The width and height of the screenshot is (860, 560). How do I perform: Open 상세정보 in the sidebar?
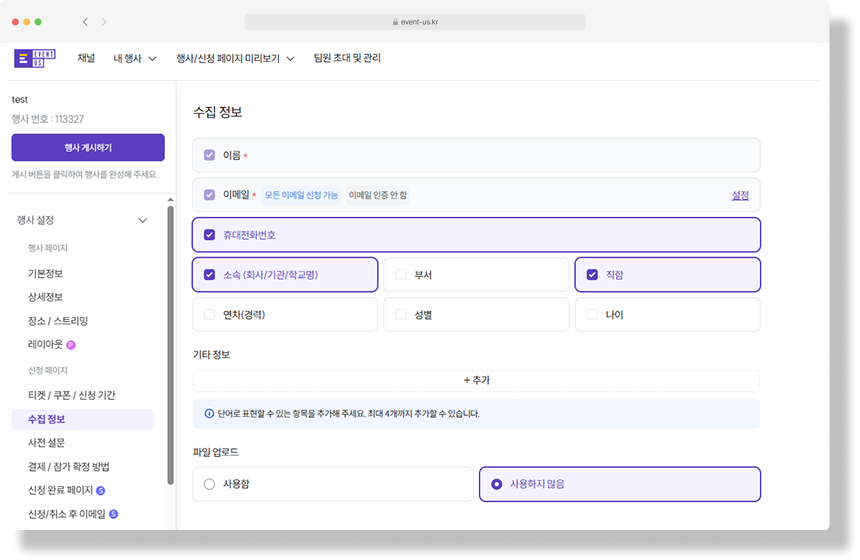tap(46, 297)
